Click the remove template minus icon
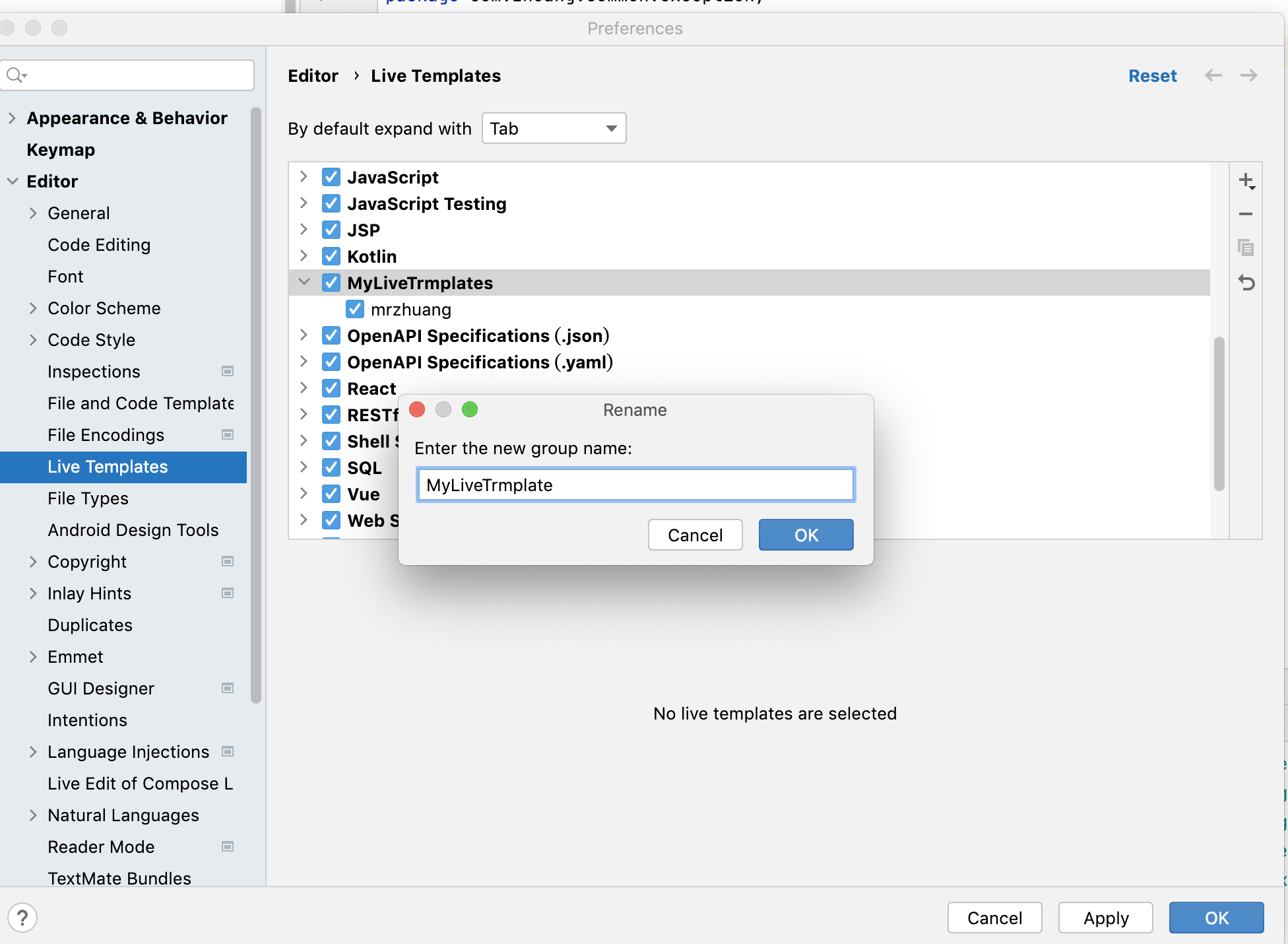 click(1246, 214)
